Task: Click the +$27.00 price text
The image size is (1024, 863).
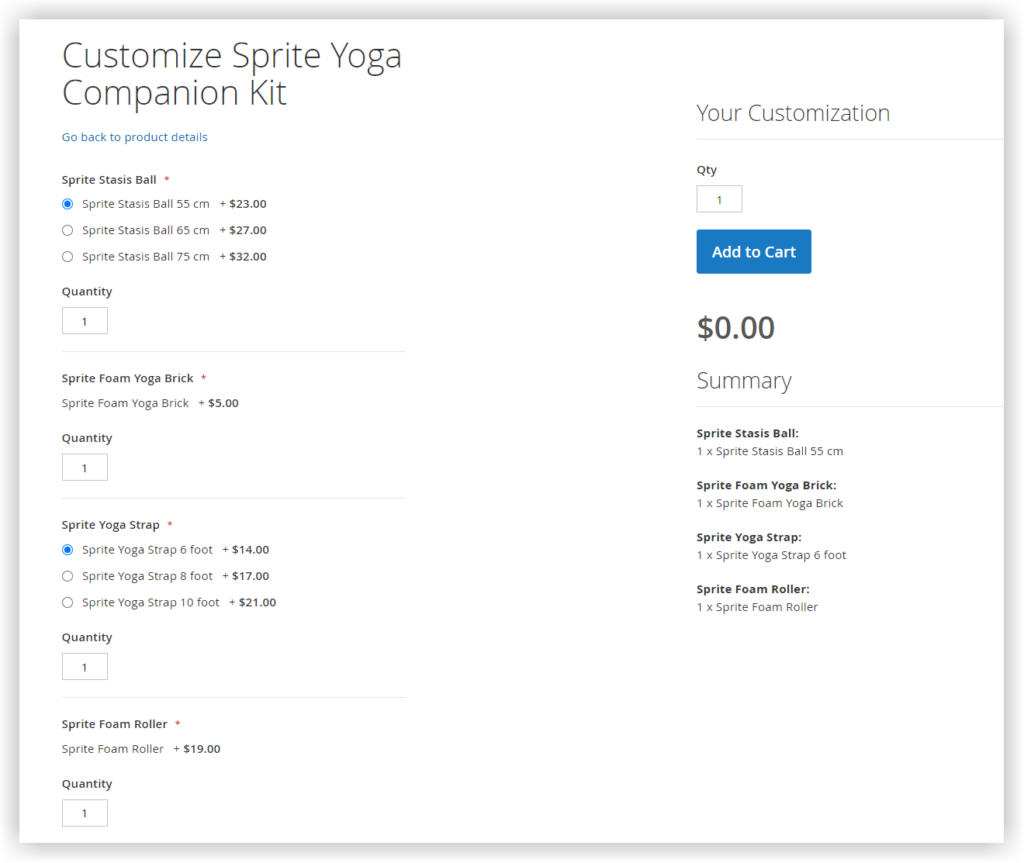Action: [x=243, y=230]
